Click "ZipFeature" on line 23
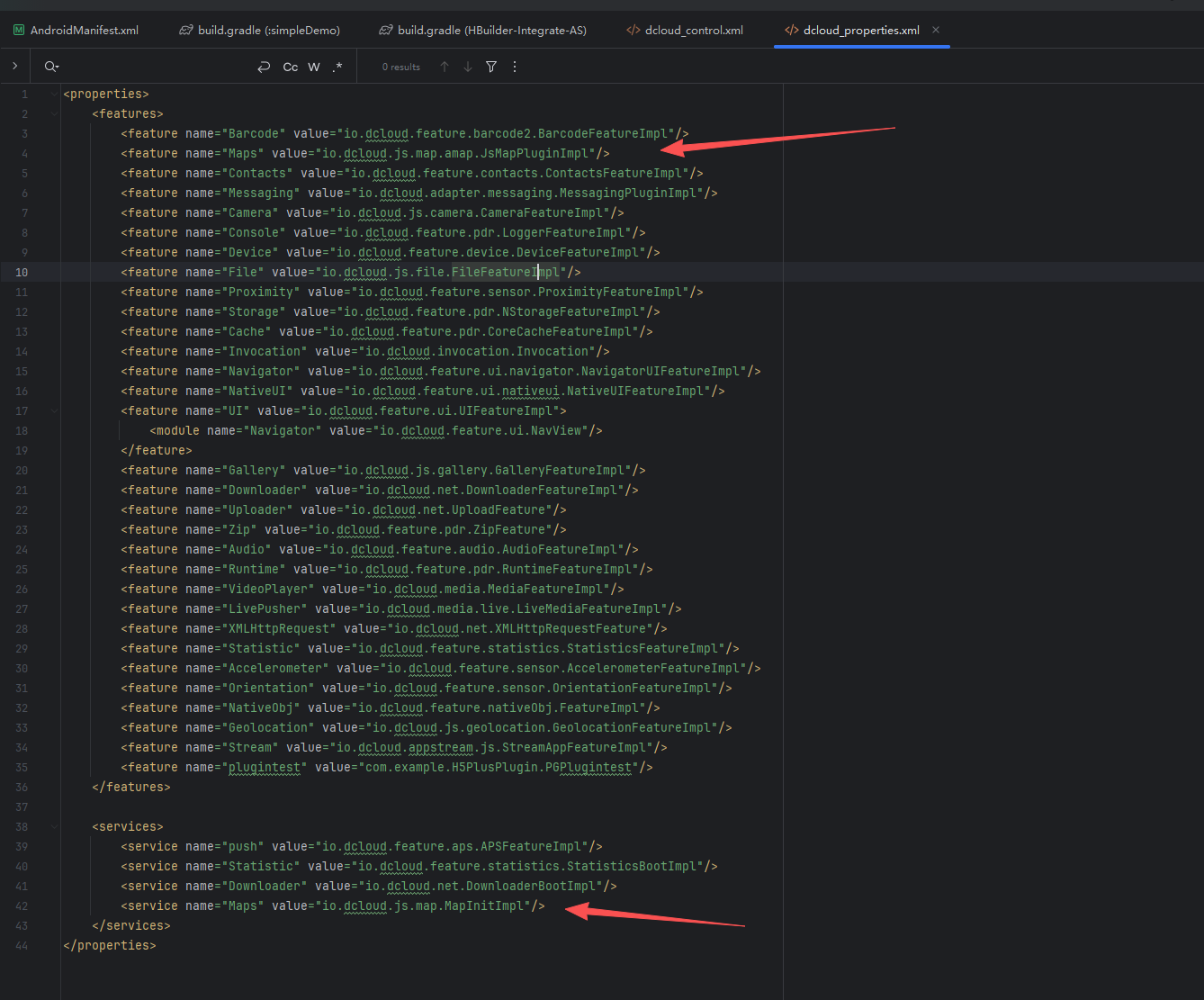The height and width of the screenshot is (1000, 1204). (509, 529)
